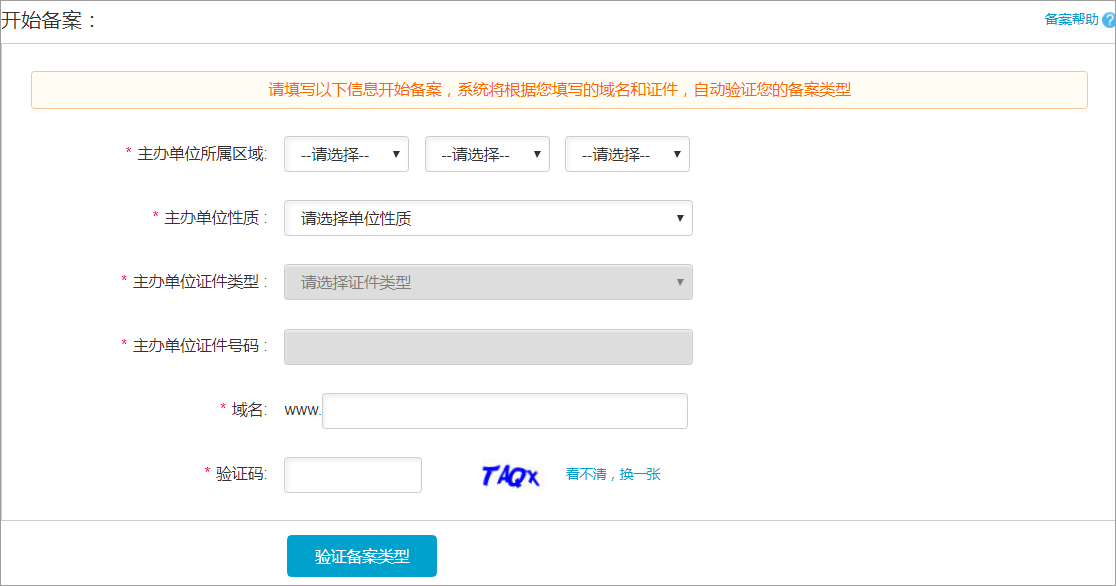Screen dimensions: 1116x586
Task: Click the 主办单位所属区域 field label
Action: [201, 154]
